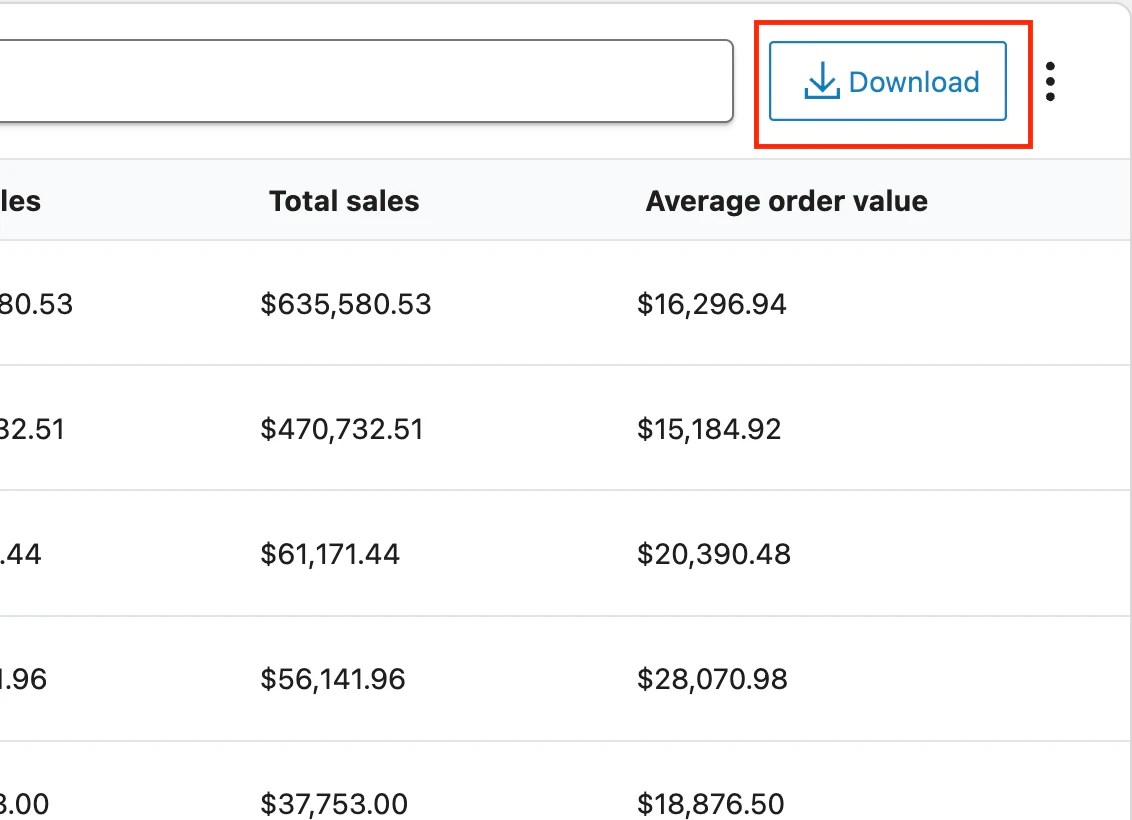This screenshot has height=820, width=1132.
Task: Select total sales value $470,732.51
Action: pyautogui.click(x=341, y=429)
